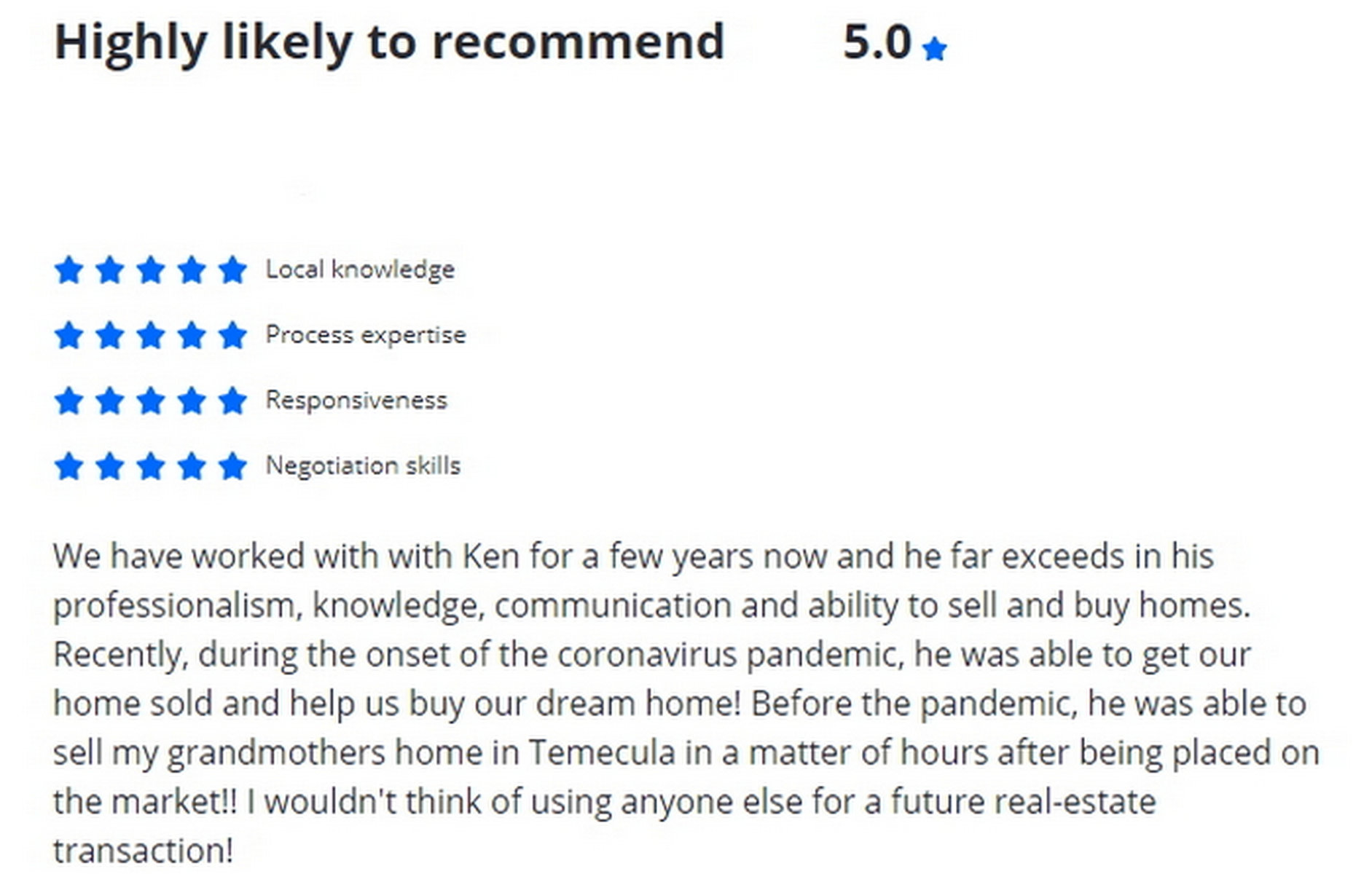Image resolution: width=1372 pixels, height=874 pixels.
Task: Click fifth star of Responsiveness rating
Action: coord(232,401)
